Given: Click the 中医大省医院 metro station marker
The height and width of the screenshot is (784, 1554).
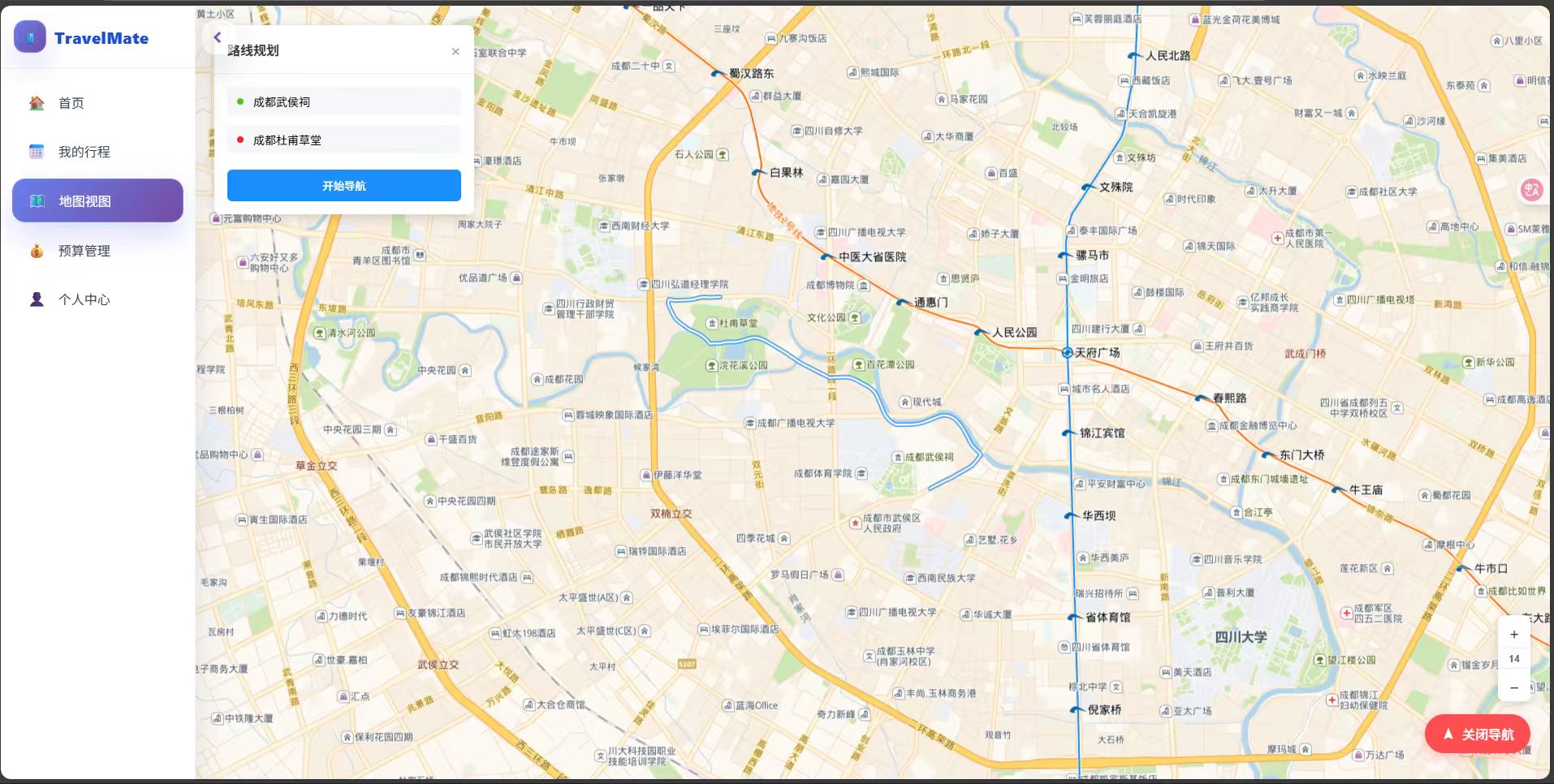Looking at the screenshot, I should click(827, 256).
